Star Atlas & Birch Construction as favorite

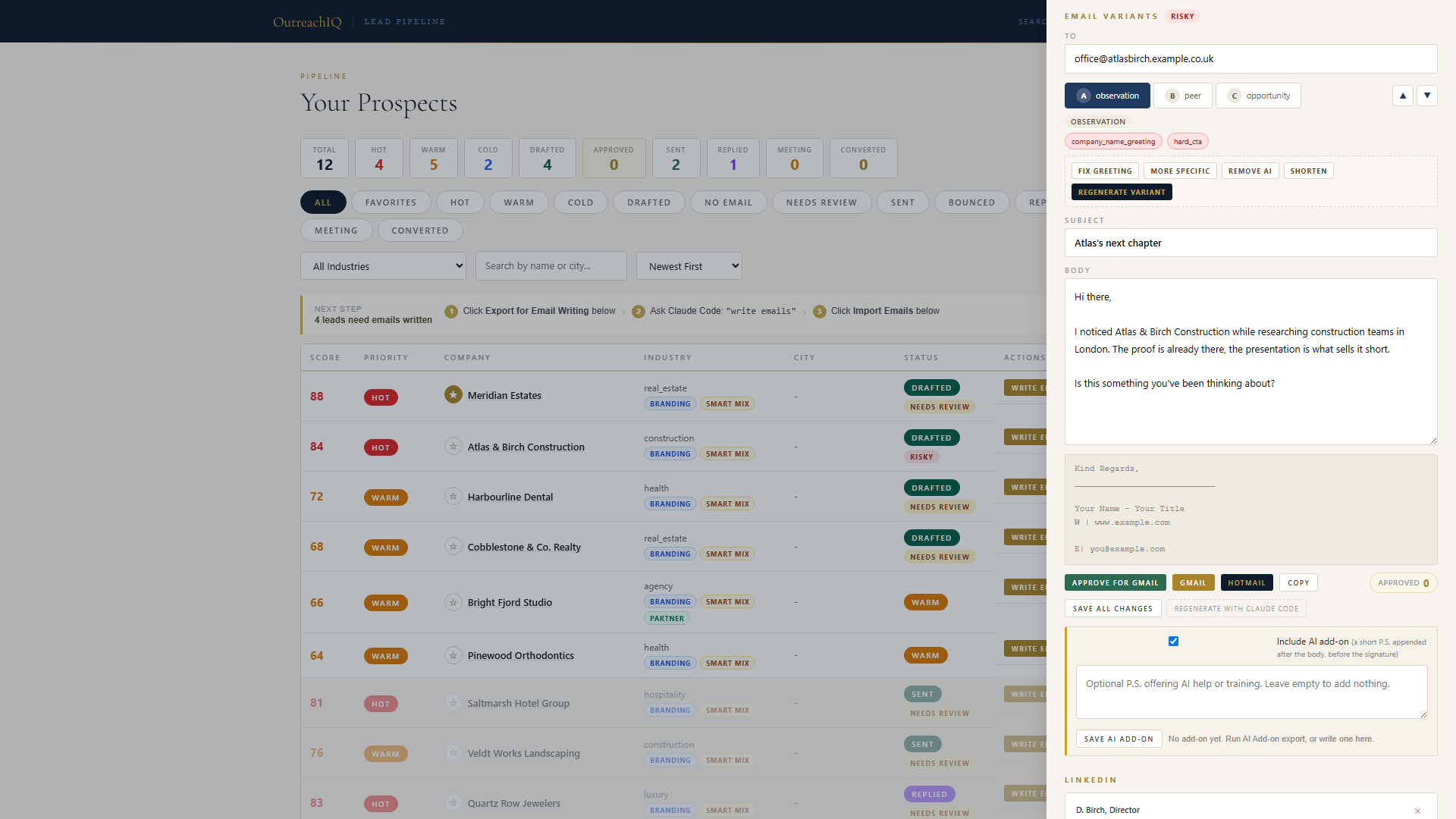tap(453, 447)
